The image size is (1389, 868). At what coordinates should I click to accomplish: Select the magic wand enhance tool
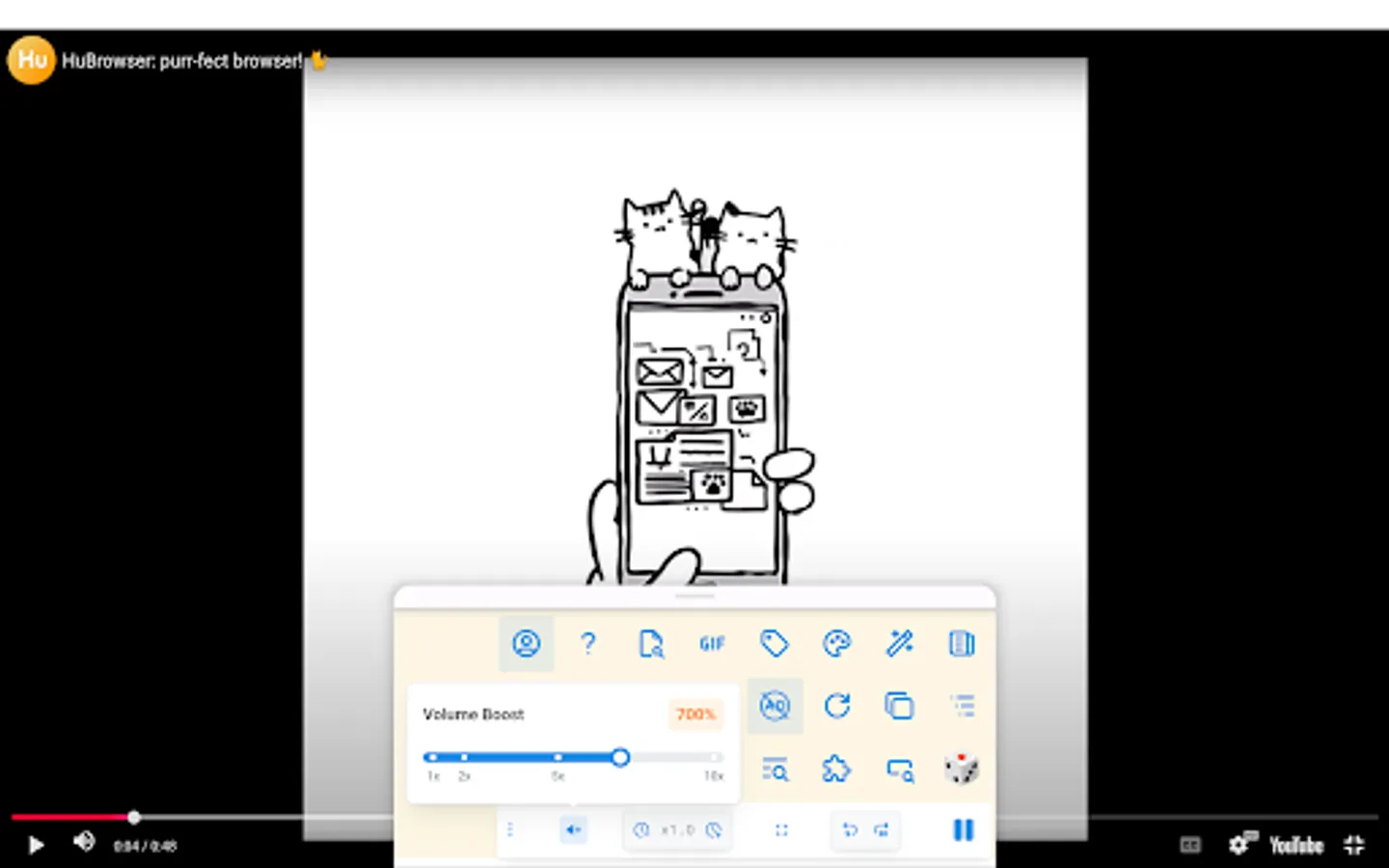click(899, 643)
